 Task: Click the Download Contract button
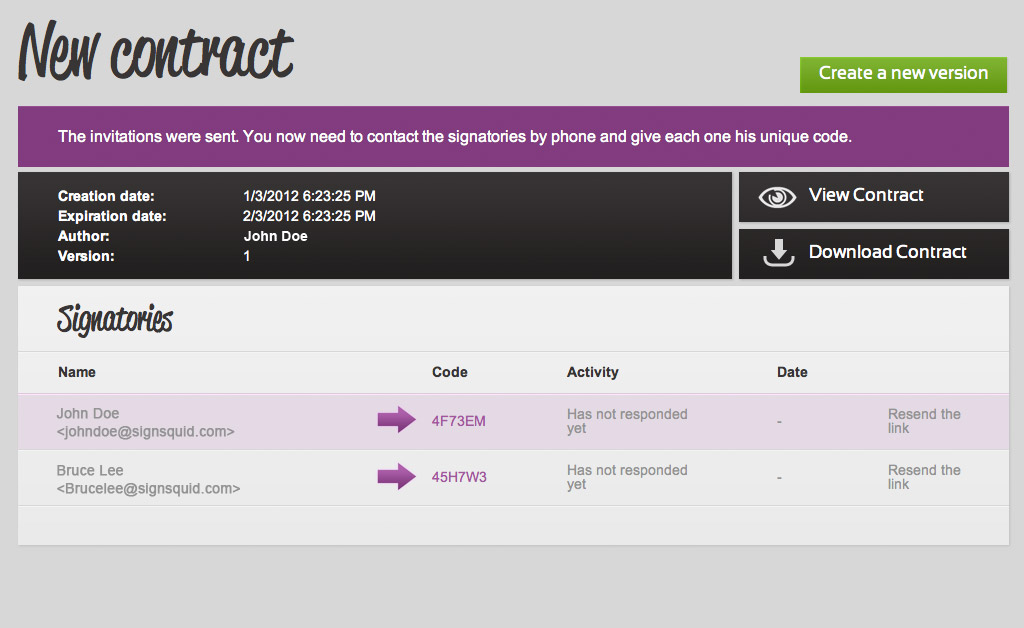(874, 254)
